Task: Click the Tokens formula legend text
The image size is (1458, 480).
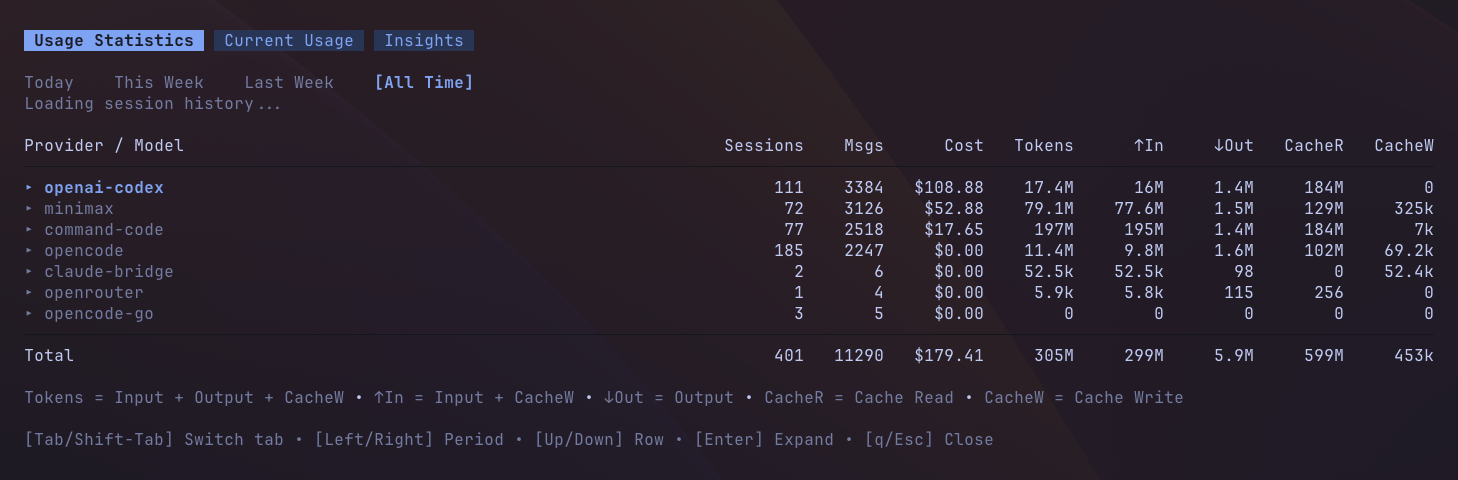Action: click(184, 398)
